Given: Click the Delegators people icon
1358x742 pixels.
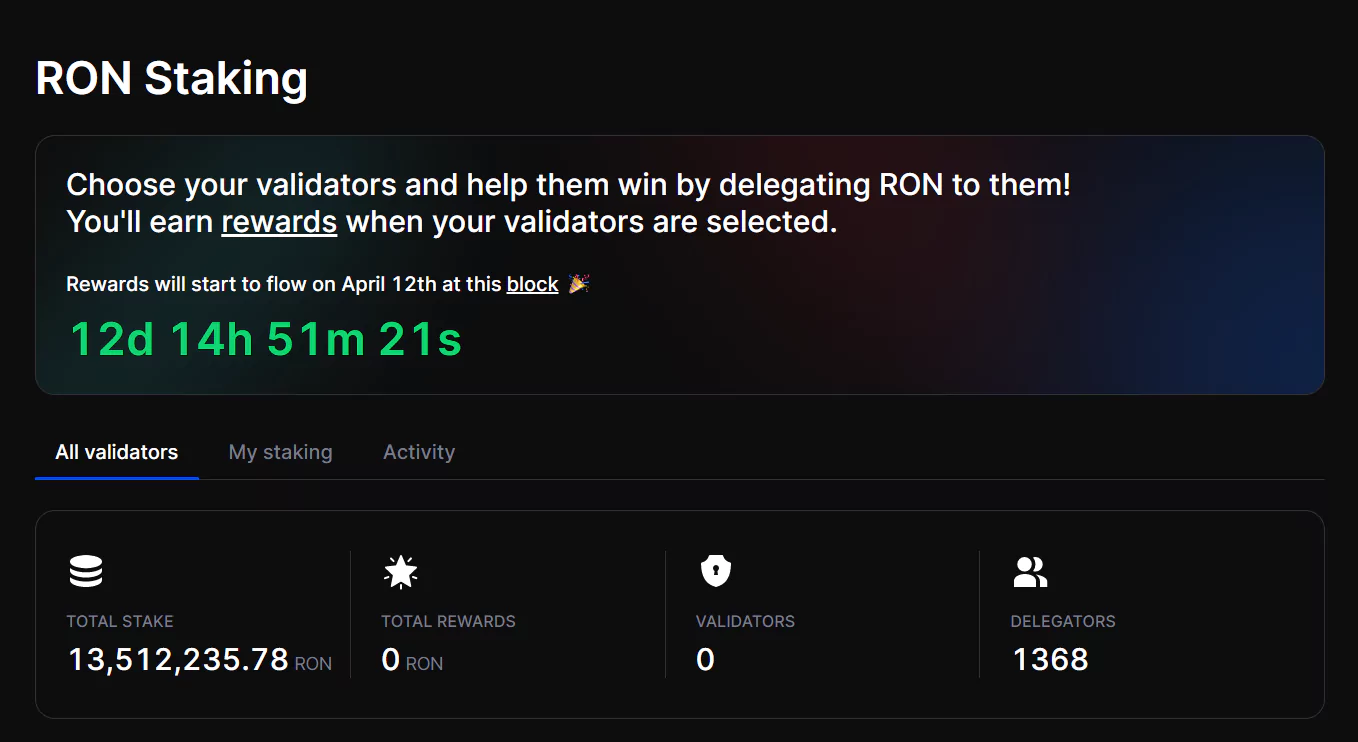Looking at the screenshot, I should (1030, 572).
